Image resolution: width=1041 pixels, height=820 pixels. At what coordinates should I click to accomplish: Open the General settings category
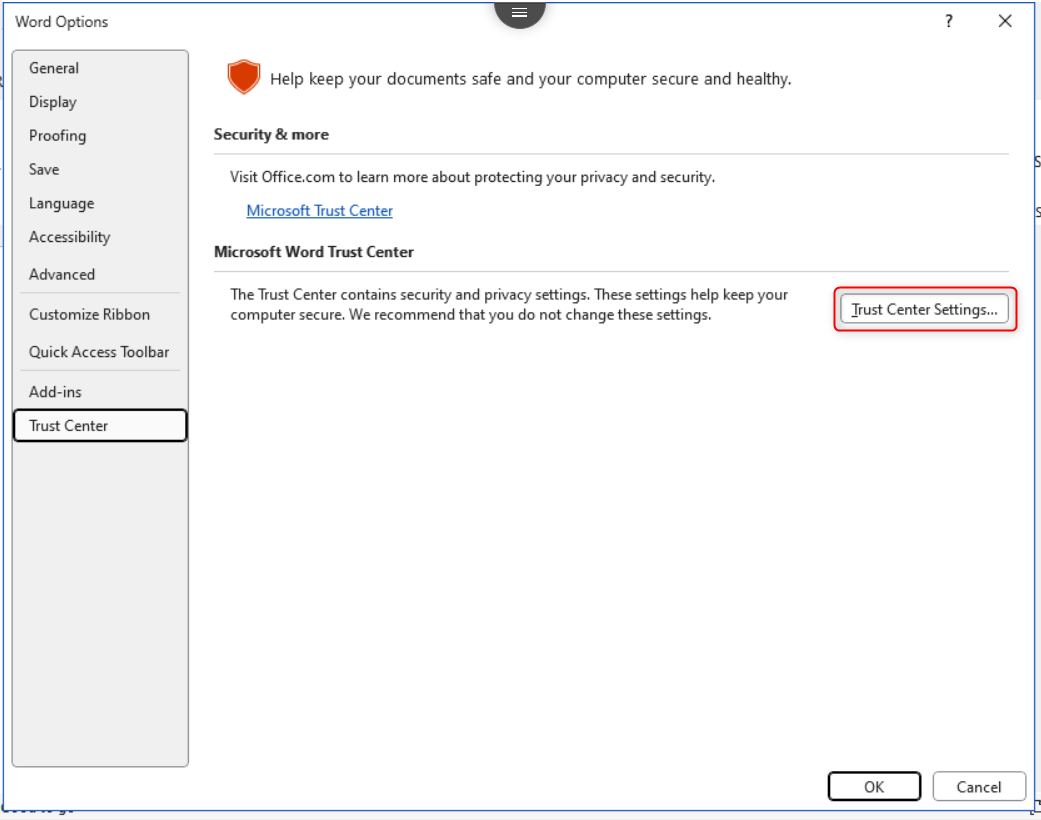pyautogui.click(x=54, y=68)
